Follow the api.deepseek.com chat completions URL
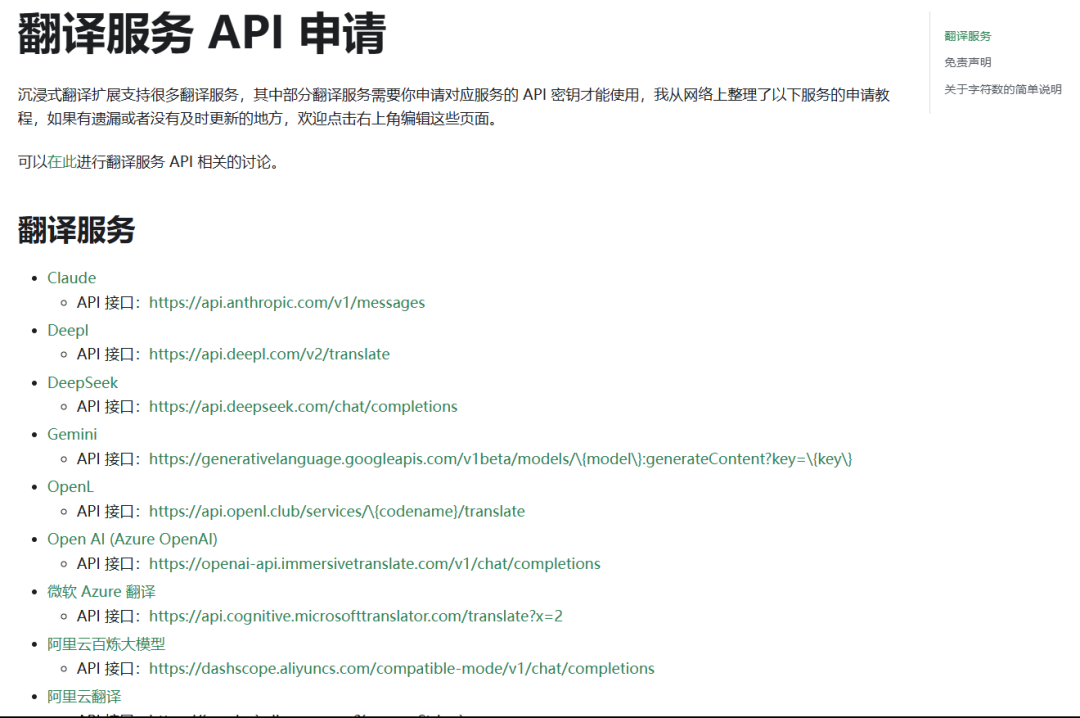This screenshot has height=718, width=1080. (x=303, y=407)
